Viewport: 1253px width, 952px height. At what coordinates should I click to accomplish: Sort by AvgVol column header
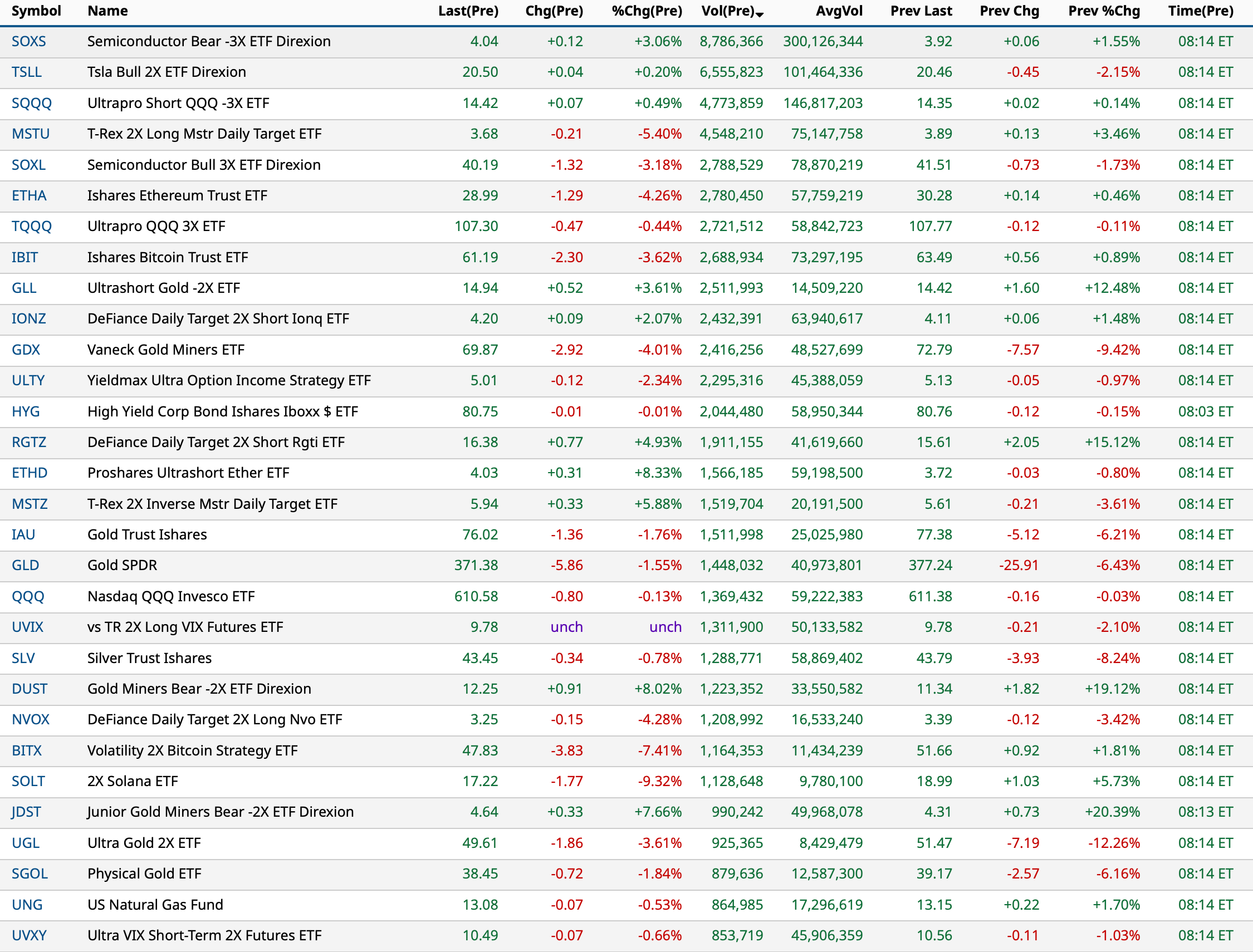pyautogui.click(x=839, y=11)
